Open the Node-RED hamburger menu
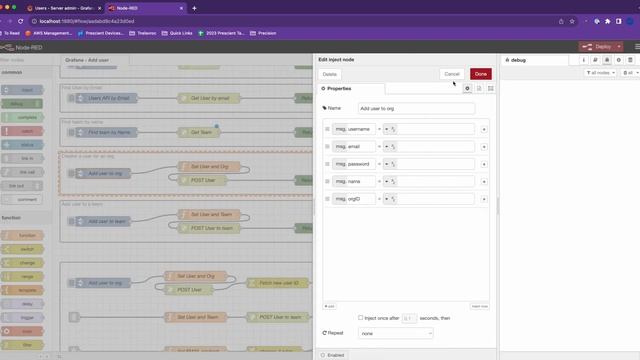The width and height of the screenshot is (640, 360). (637, 47)
